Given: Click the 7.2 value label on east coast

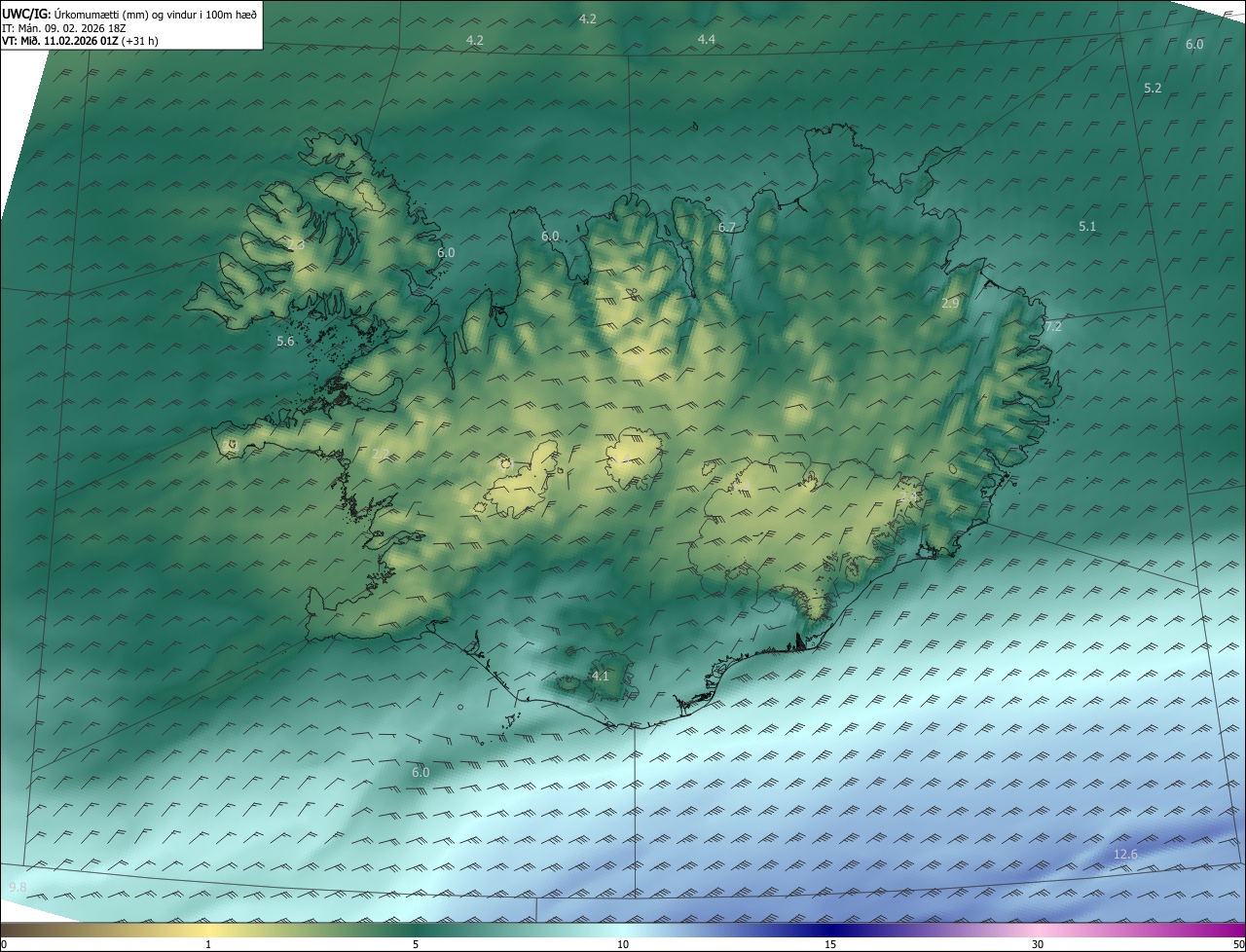Looking at the screenshot, I should point(1053,326).
